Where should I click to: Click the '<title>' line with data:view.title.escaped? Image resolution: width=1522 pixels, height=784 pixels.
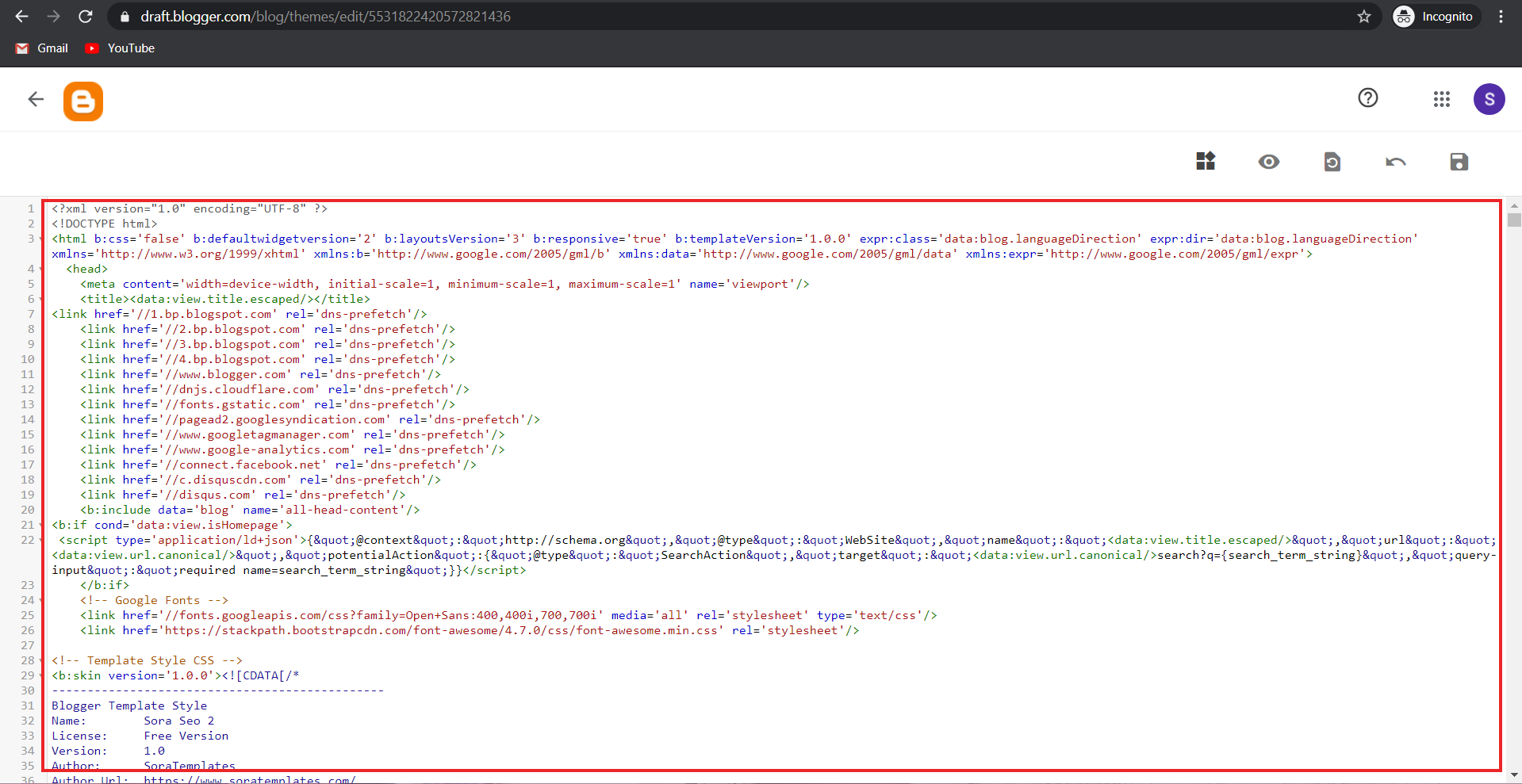[225, 299]
